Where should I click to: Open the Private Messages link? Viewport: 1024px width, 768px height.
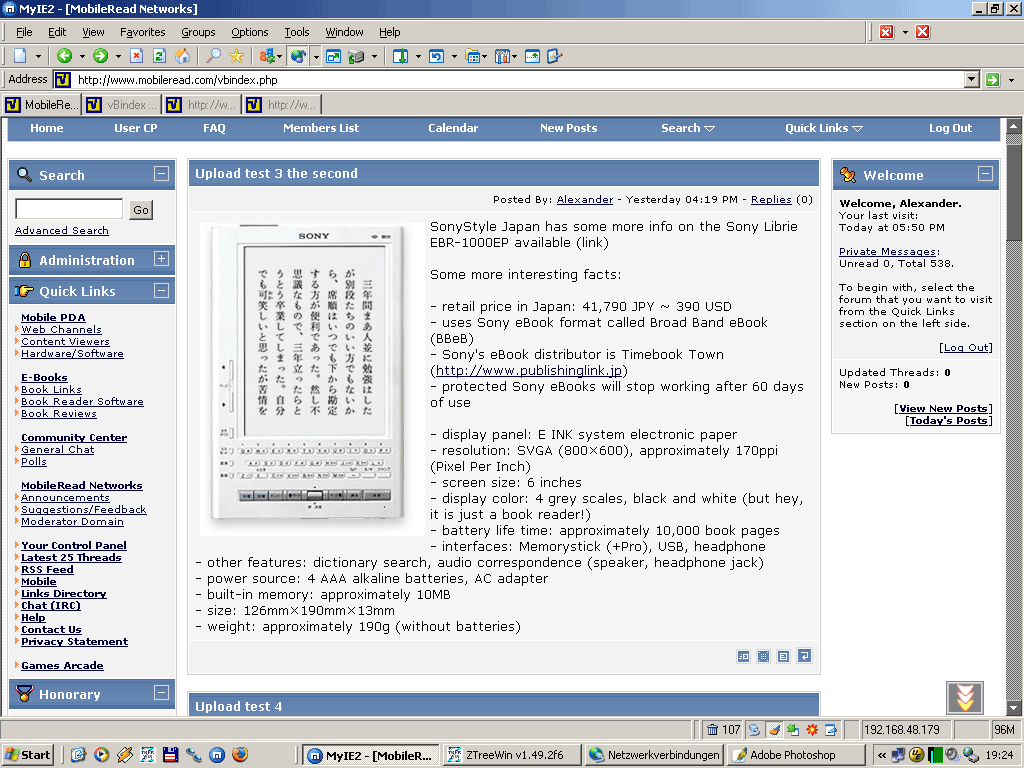(888, 251)
